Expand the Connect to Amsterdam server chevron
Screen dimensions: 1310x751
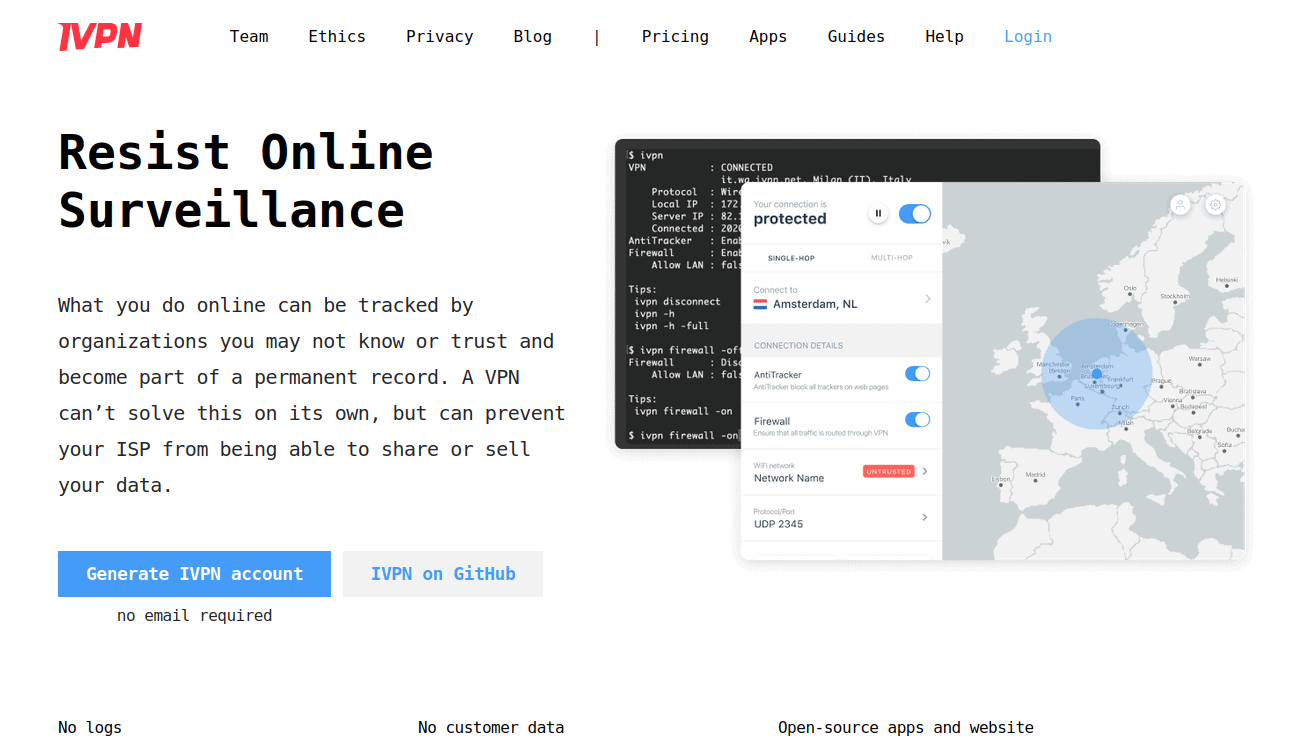(927, 298)
